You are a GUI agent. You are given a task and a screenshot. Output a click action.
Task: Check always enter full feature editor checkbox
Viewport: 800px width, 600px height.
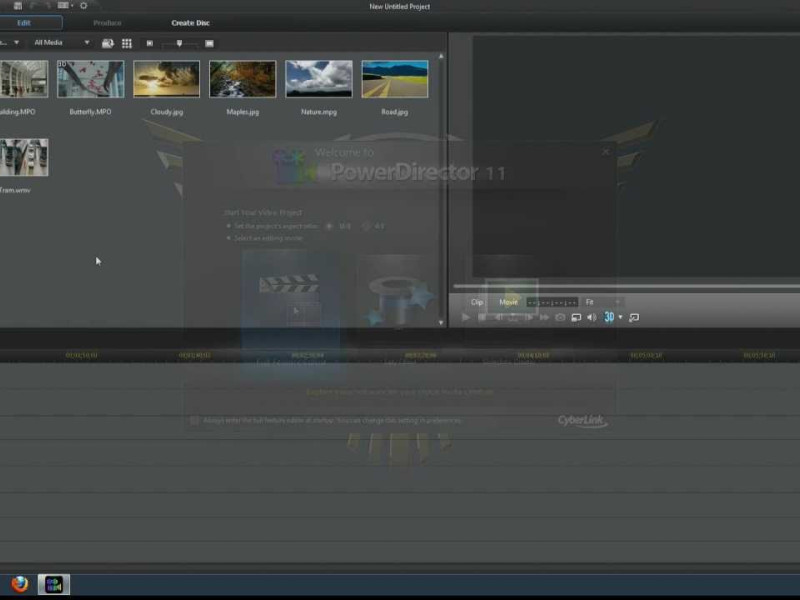194,420
